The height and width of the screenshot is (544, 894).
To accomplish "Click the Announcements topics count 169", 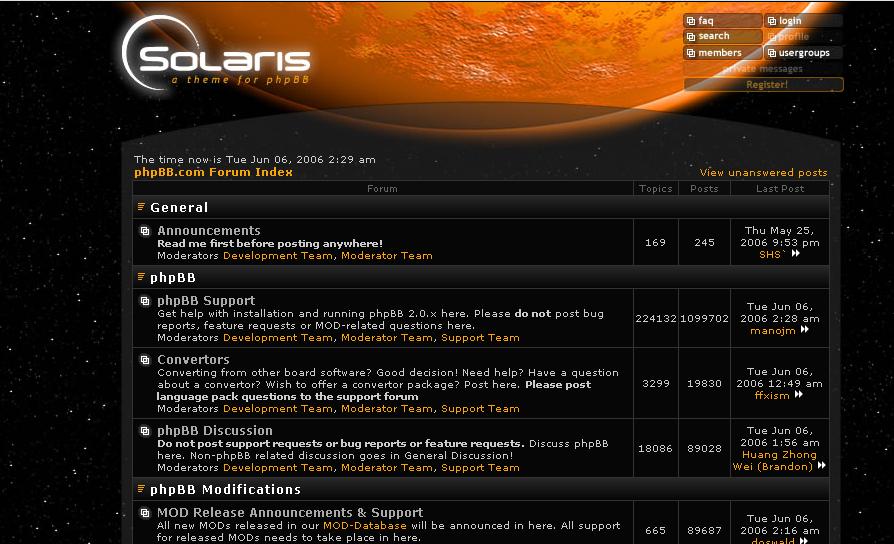I will pyautogui.click(x=655, y=242).
